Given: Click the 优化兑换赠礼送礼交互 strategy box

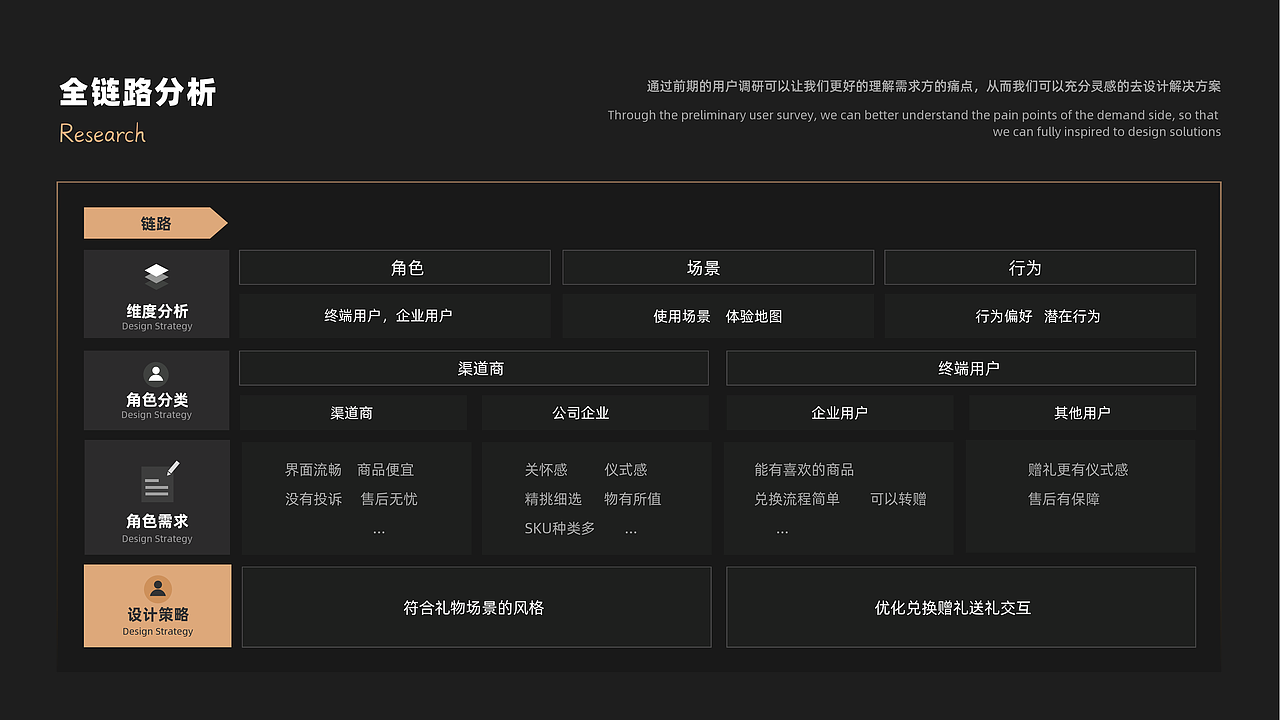Looking at the screenshot, I should pos(960,607).
